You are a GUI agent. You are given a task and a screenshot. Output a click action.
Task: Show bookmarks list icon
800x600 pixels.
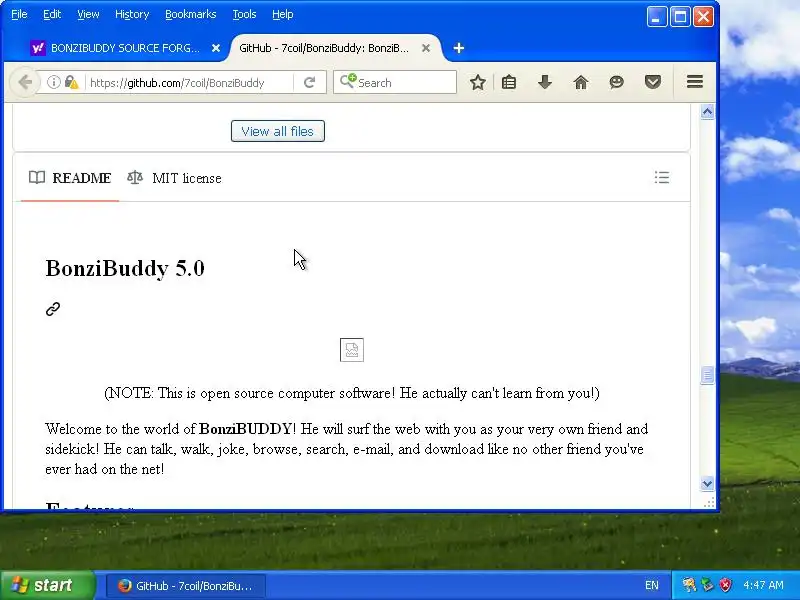click(x=509, y=82)
